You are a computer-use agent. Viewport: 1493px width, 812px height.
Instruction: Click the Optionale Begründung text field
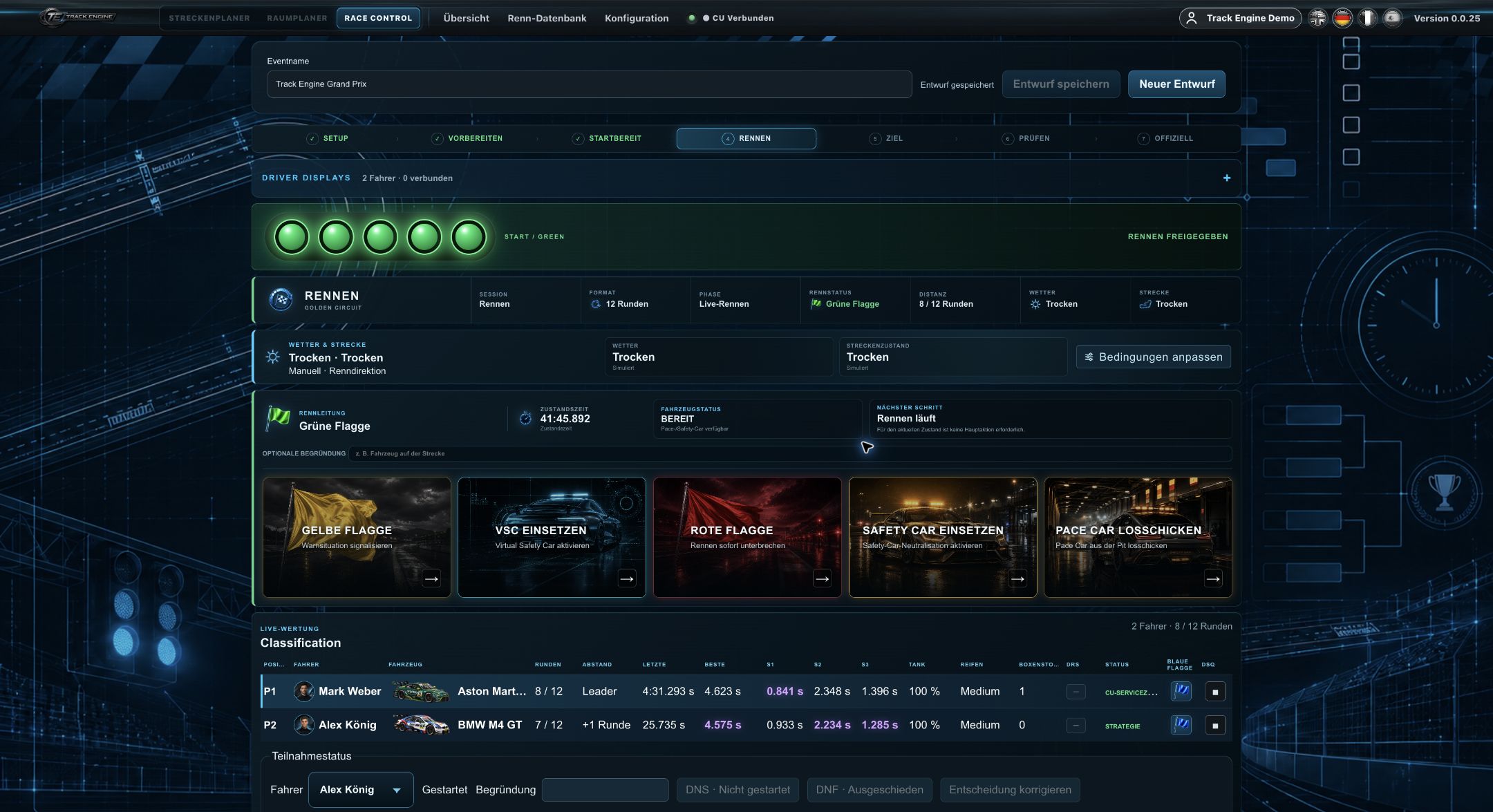coord(789,454)
